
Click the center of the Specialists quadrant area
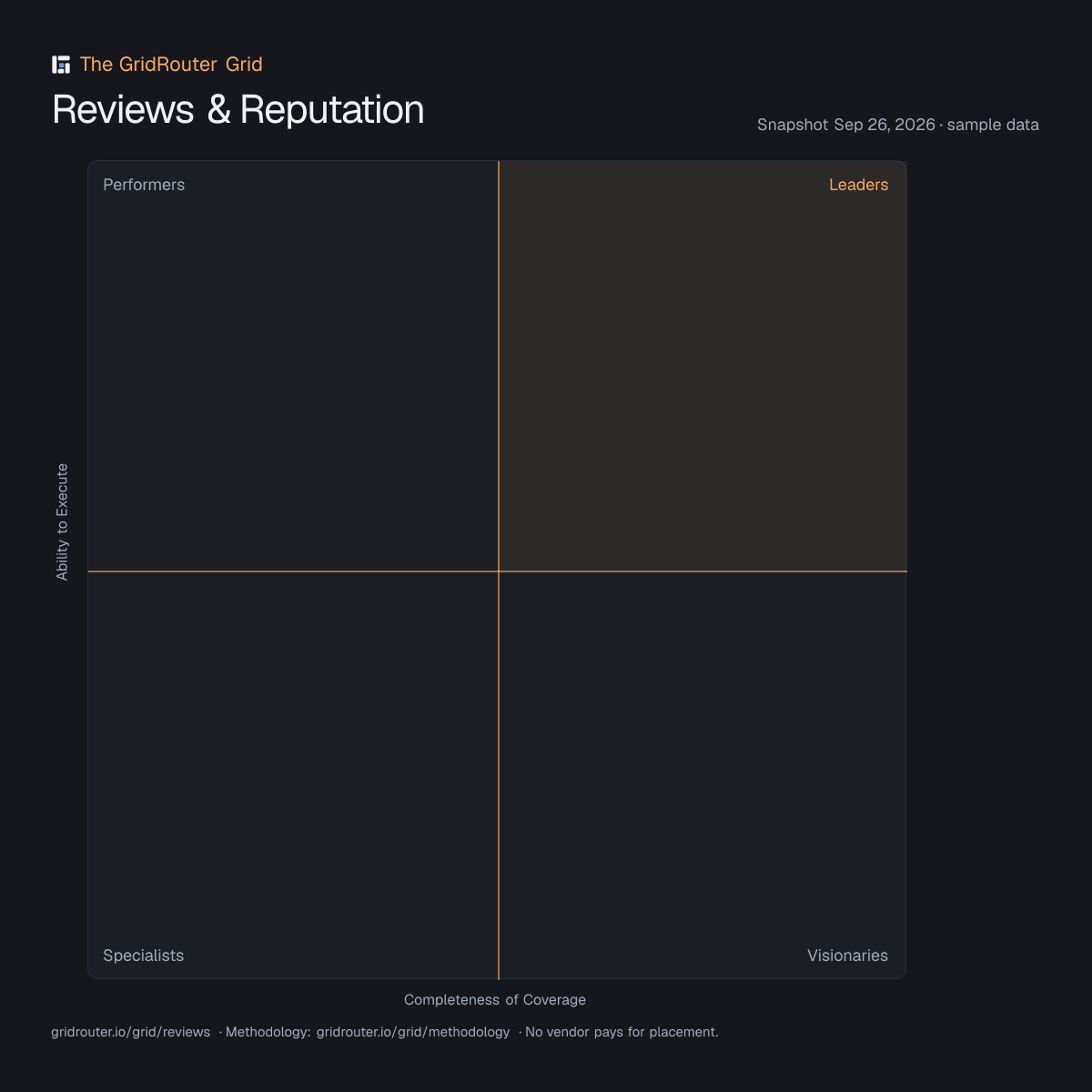click(x=293, y=775)
